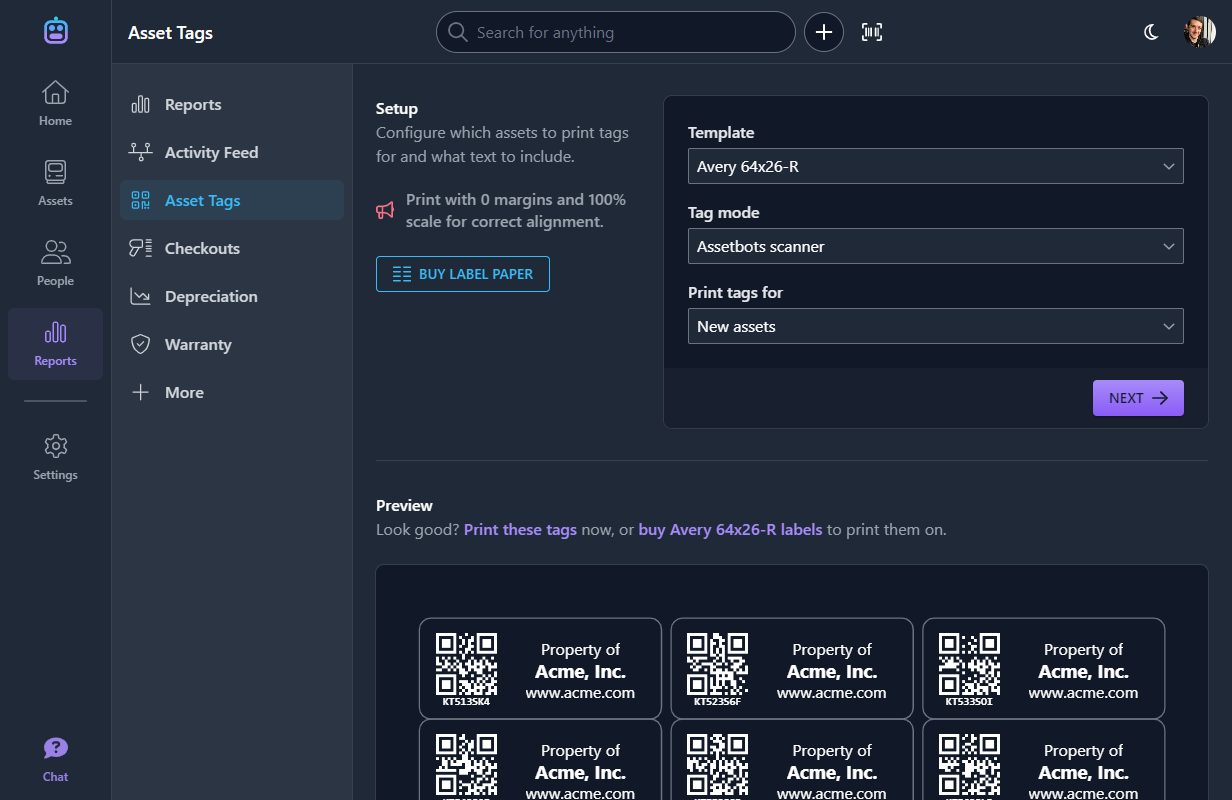Click the Preview heading text
1232x800 pixels.
tap(404, 506)
